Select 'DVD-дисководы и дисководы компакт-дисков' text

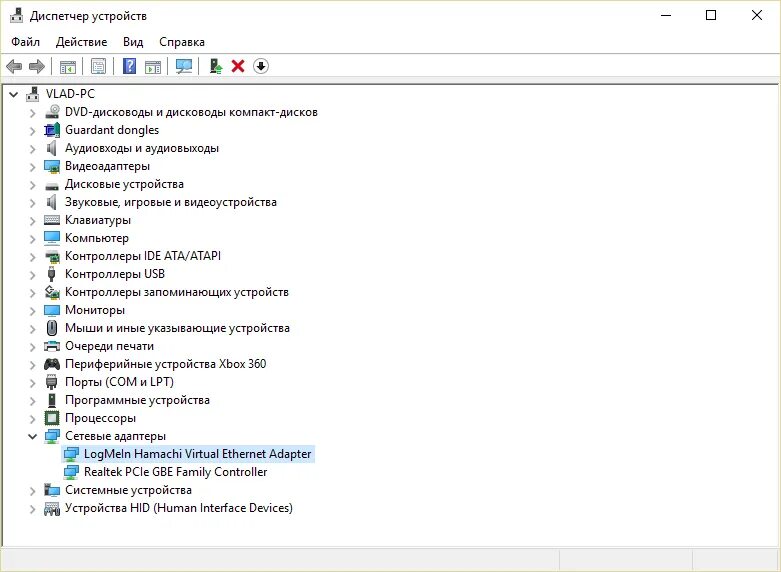pos(191,112)
